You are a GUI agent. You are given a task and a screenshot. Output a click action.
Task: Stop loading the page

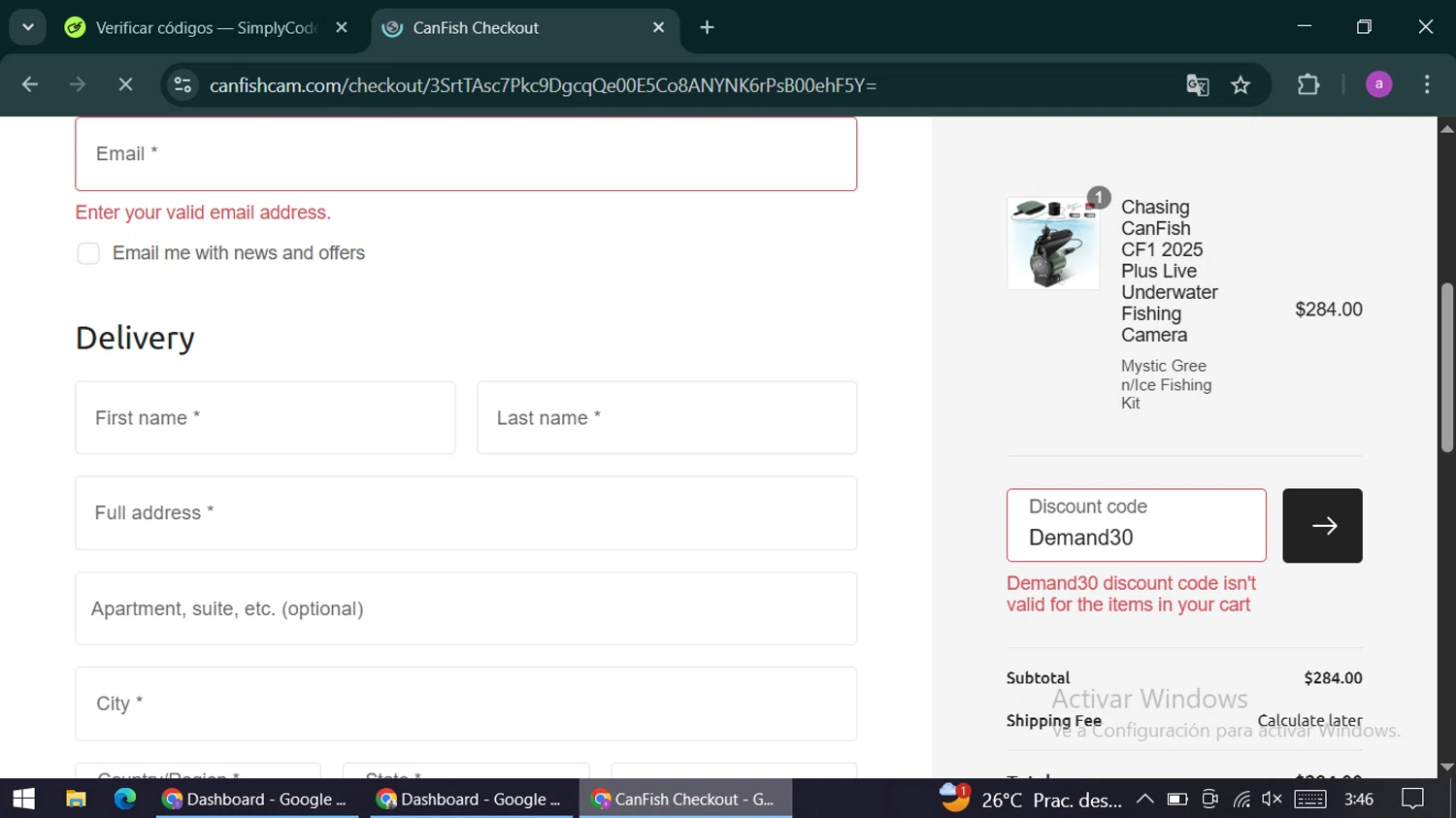click(x=125, y=85)
